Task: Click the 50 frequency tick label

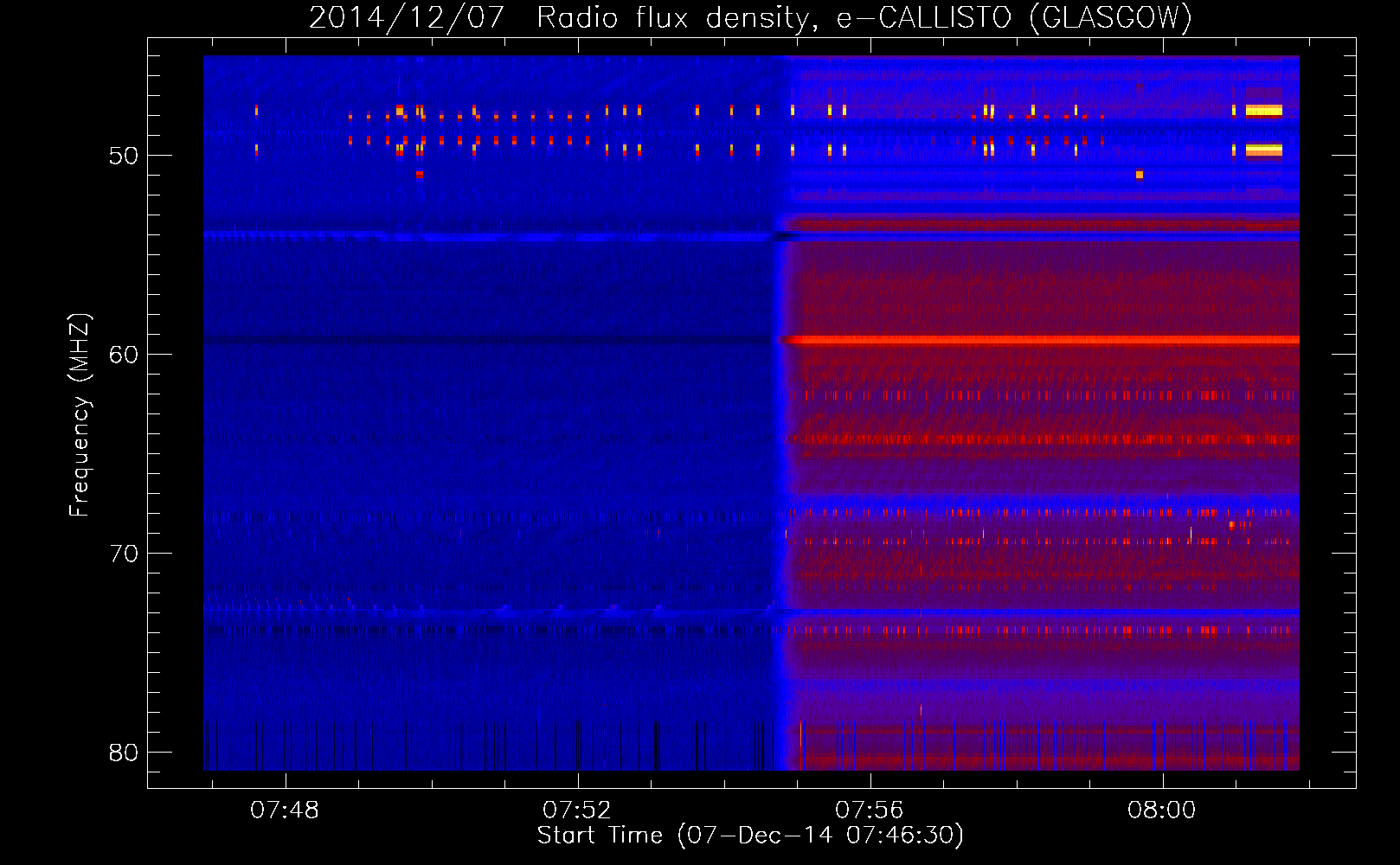Action: 124,156
